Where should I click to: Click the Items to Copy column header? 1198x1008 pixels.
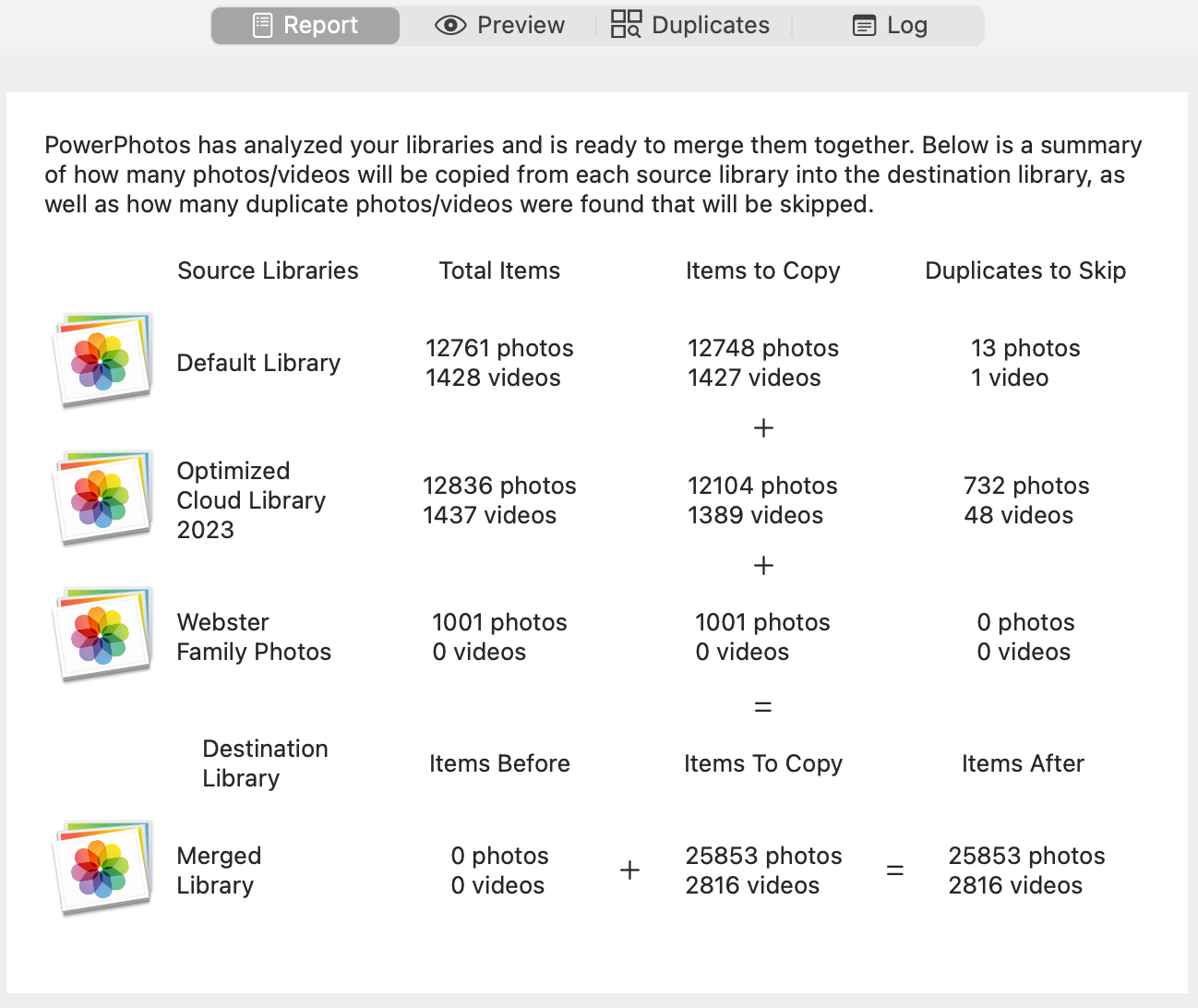coord(762,270)
